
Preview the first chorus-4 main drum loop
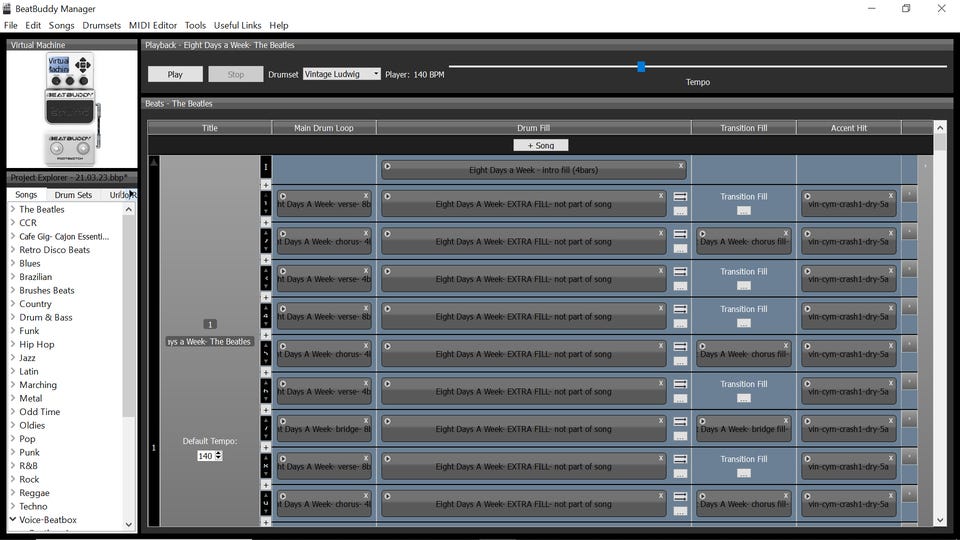pos(283,234)
